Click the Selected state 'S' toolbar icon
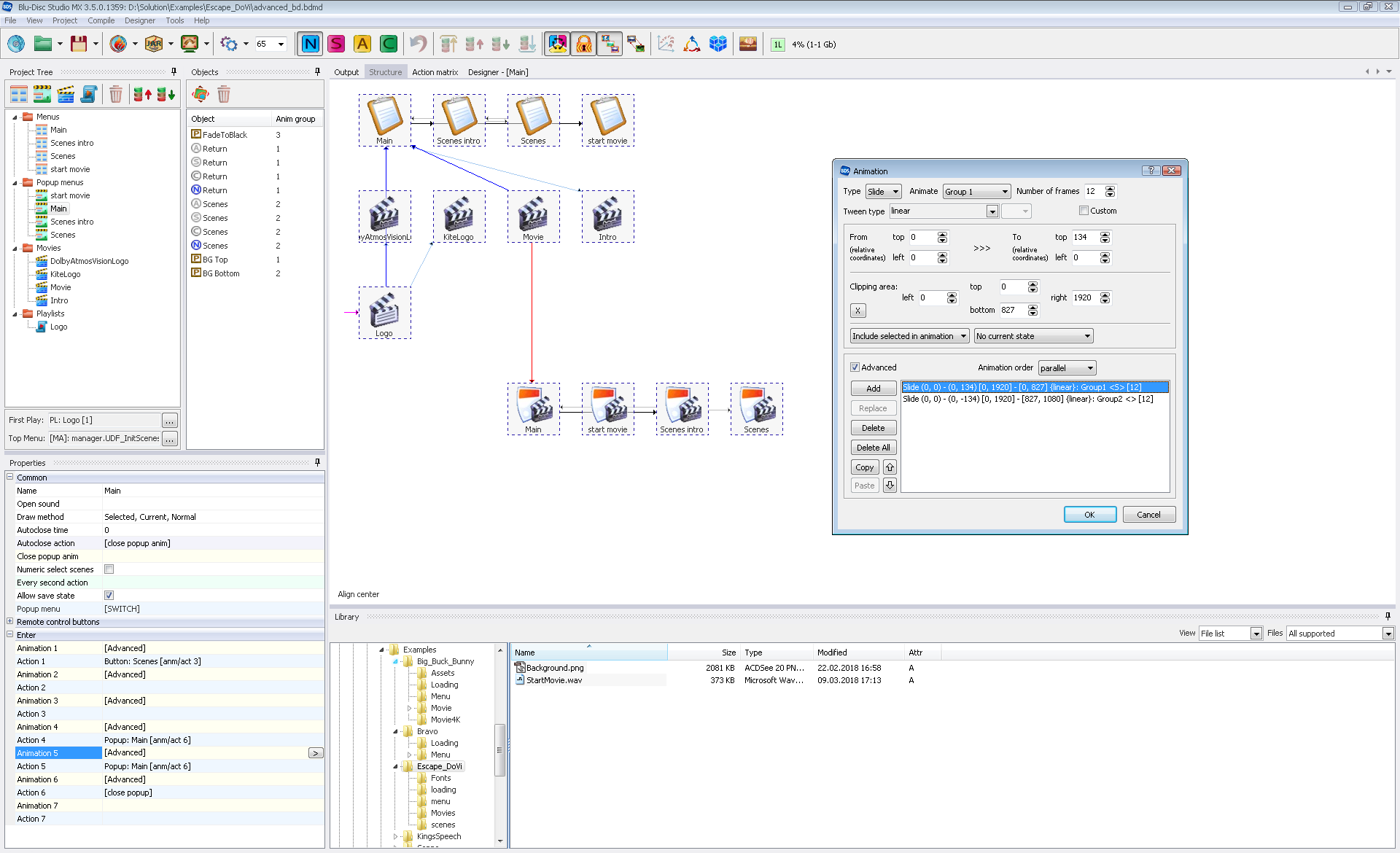The image size is (1400, 853). tap(336, 44)
